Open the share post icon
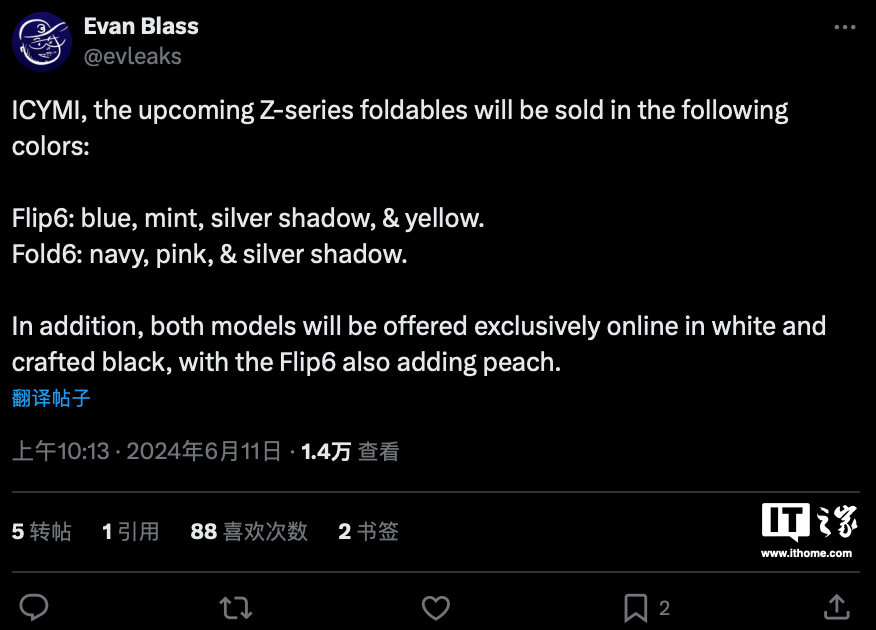876x630 pixels. coord(836,606)
